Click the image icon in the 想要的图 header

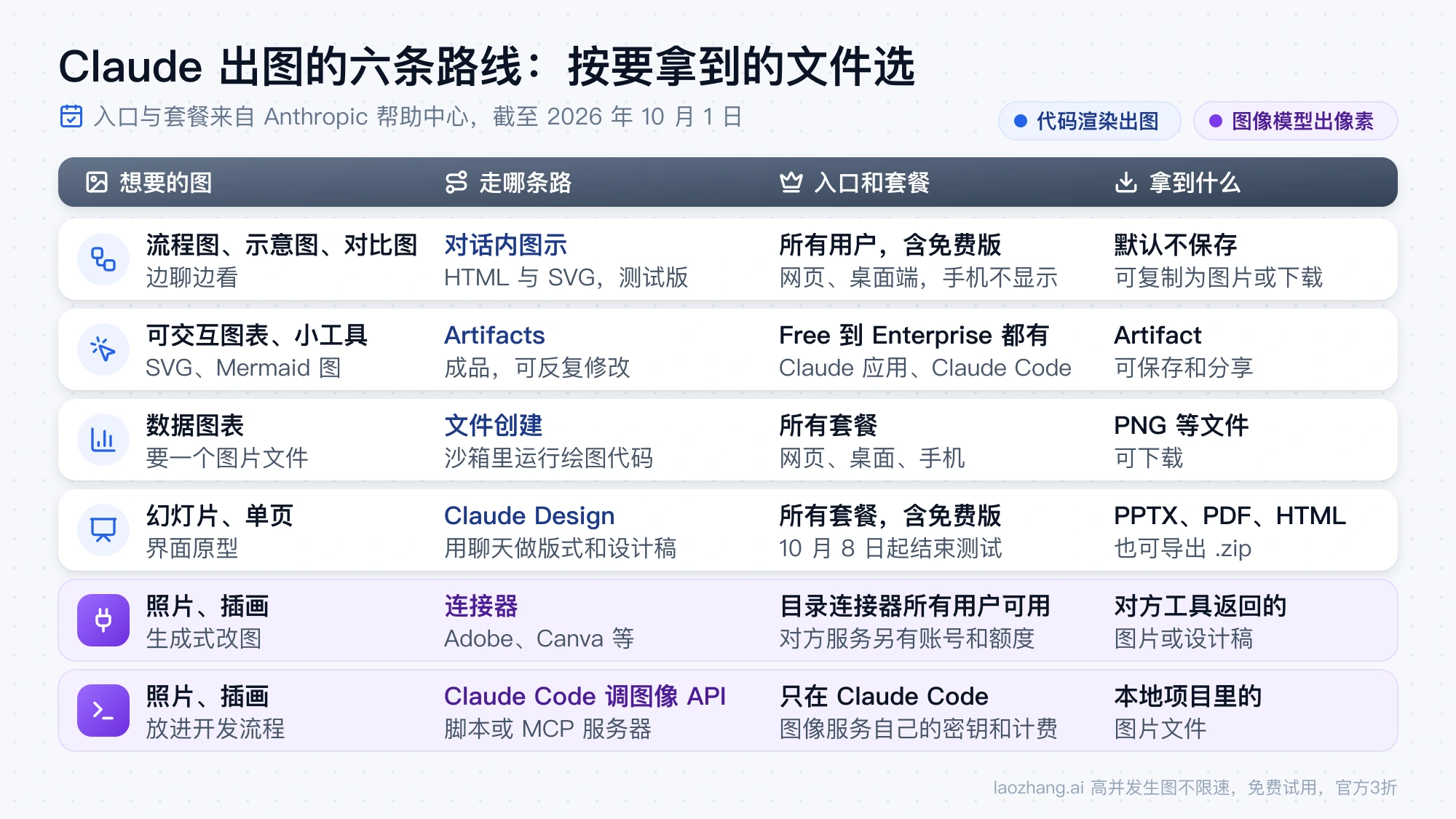tap(97, 182)
